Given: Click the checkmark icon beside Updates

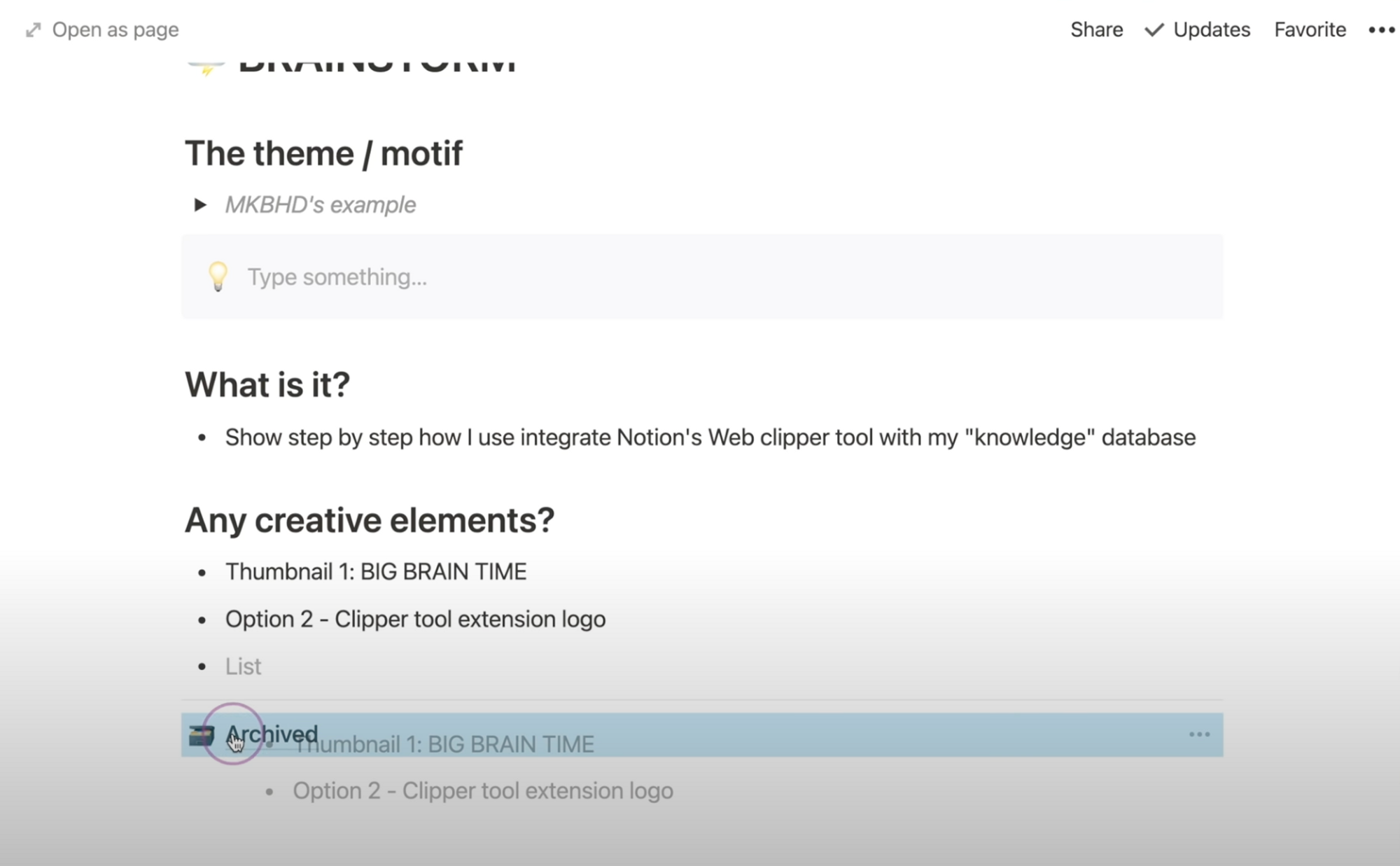Looking at the screenshot, I should click(1154, 29).
